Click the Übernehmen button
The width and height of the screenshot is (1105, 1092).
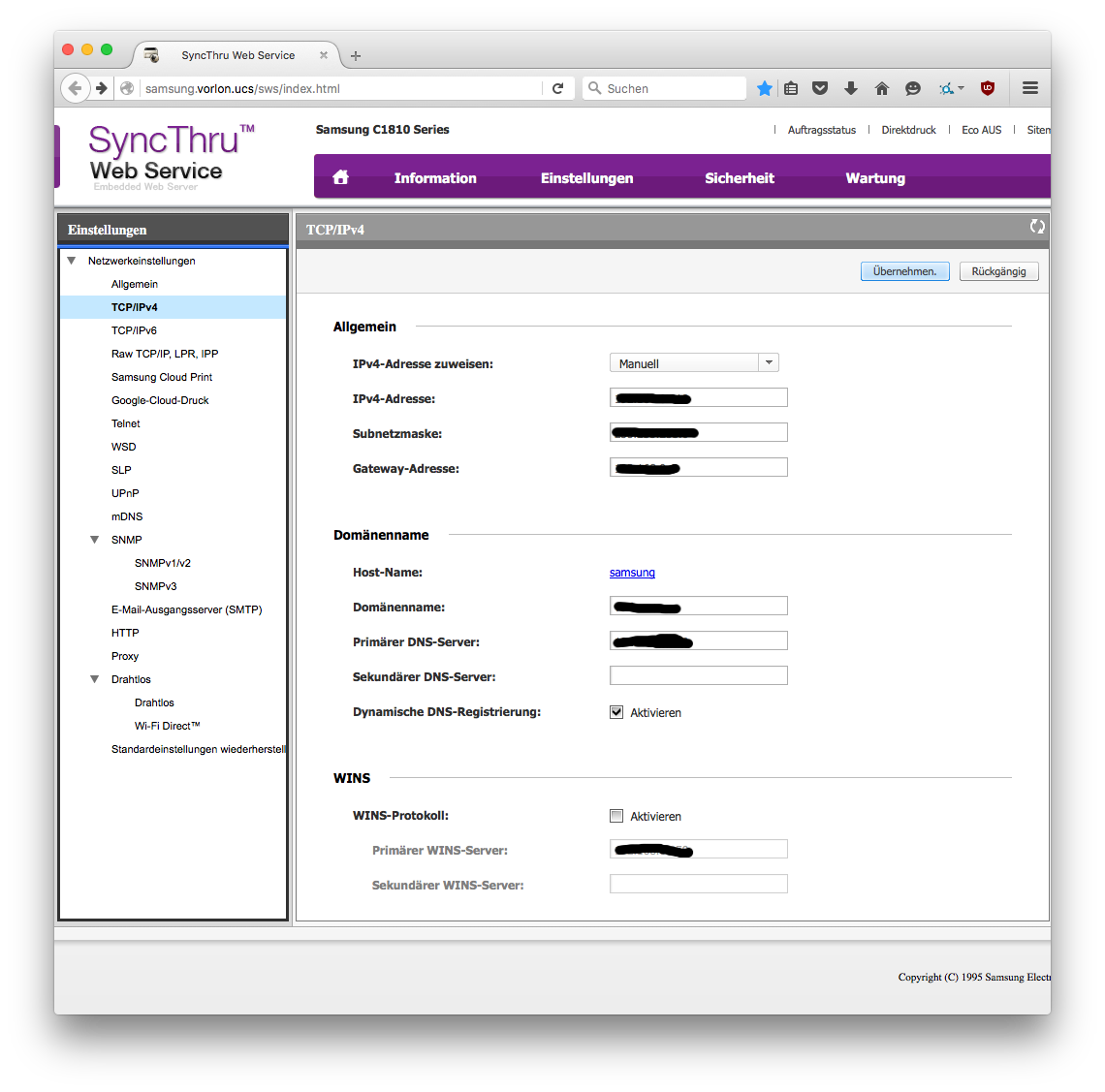coord(904,271)
